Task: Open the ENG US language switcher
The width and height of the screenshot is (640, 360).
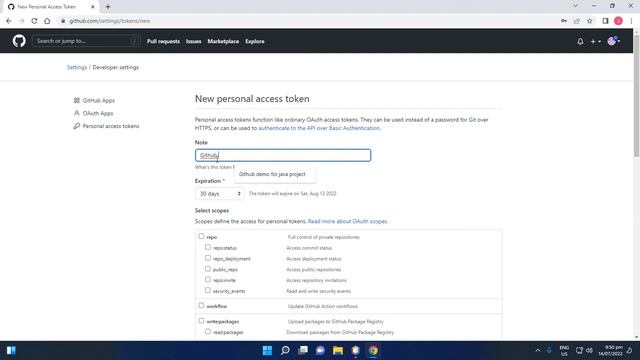Action: point(564,351)
